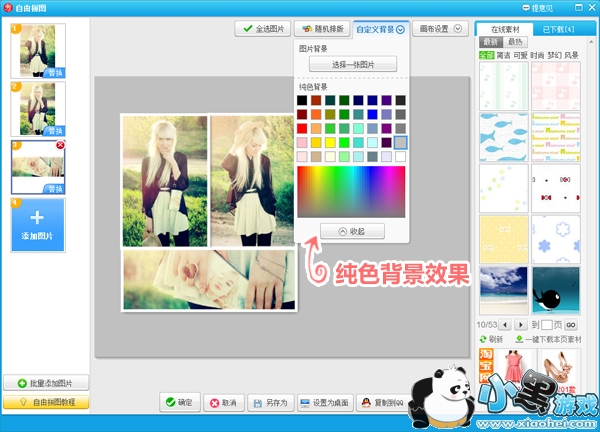The width and height of the screenshot is (600, 432).
Task: Click 批量添加图片 batch add button
Action: (x=46, y=383)
